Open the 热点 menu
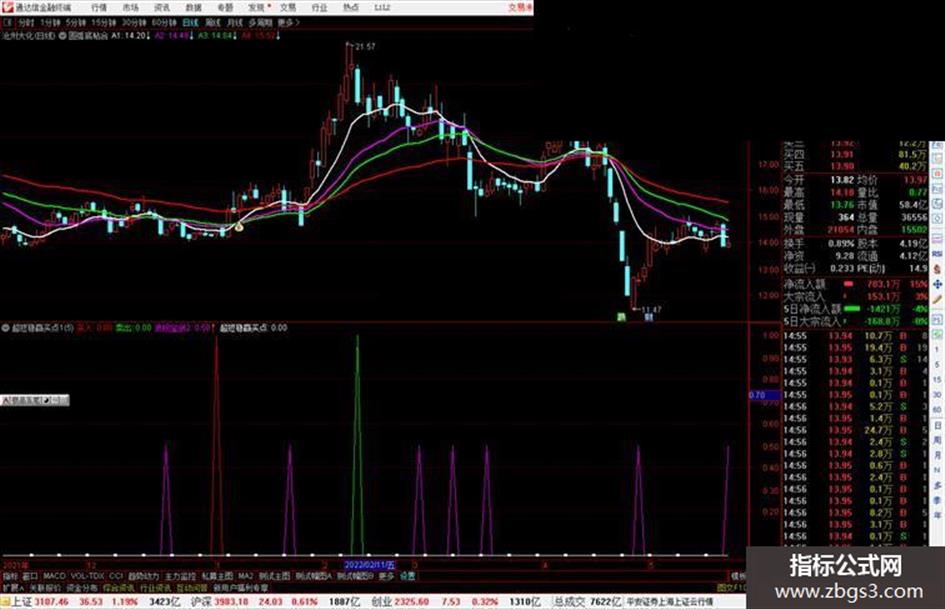 [351, 7]
